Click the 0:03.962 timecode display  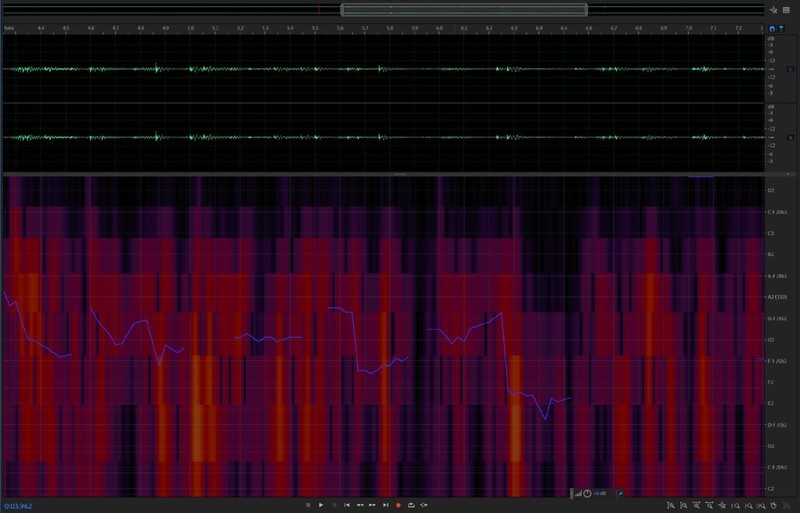pos(20,506)
